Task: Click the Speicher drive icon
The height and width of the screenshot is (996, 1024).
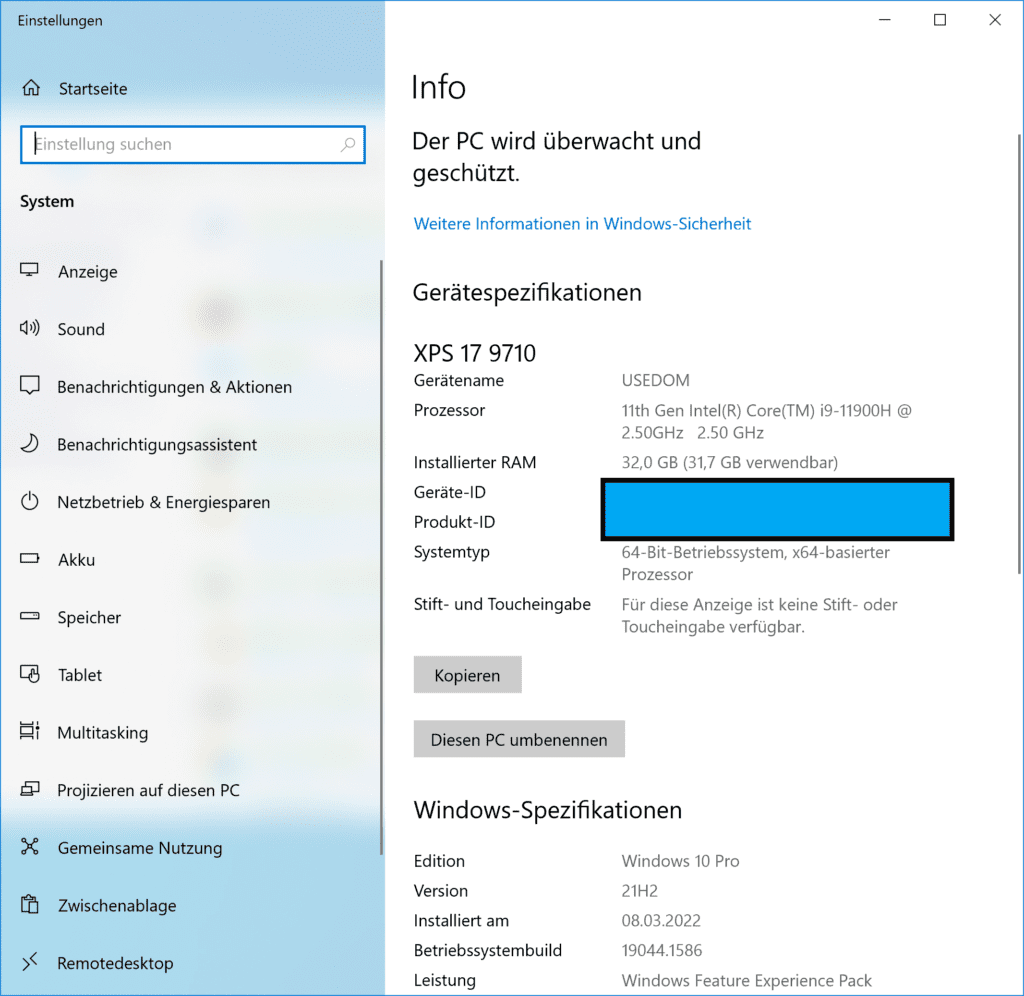Action: pos(29,616)
